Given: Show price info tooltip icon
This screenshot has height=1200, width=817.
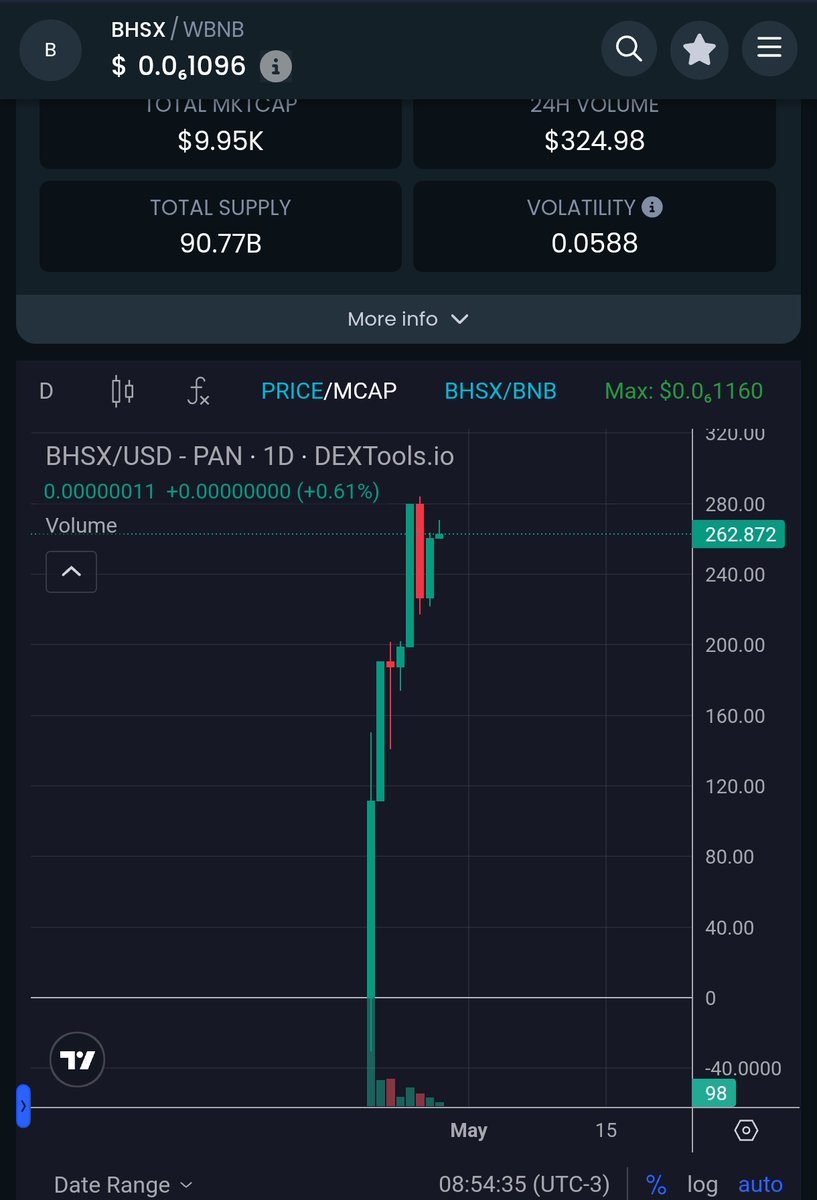Looking at the screenshot, I should 276,67.
